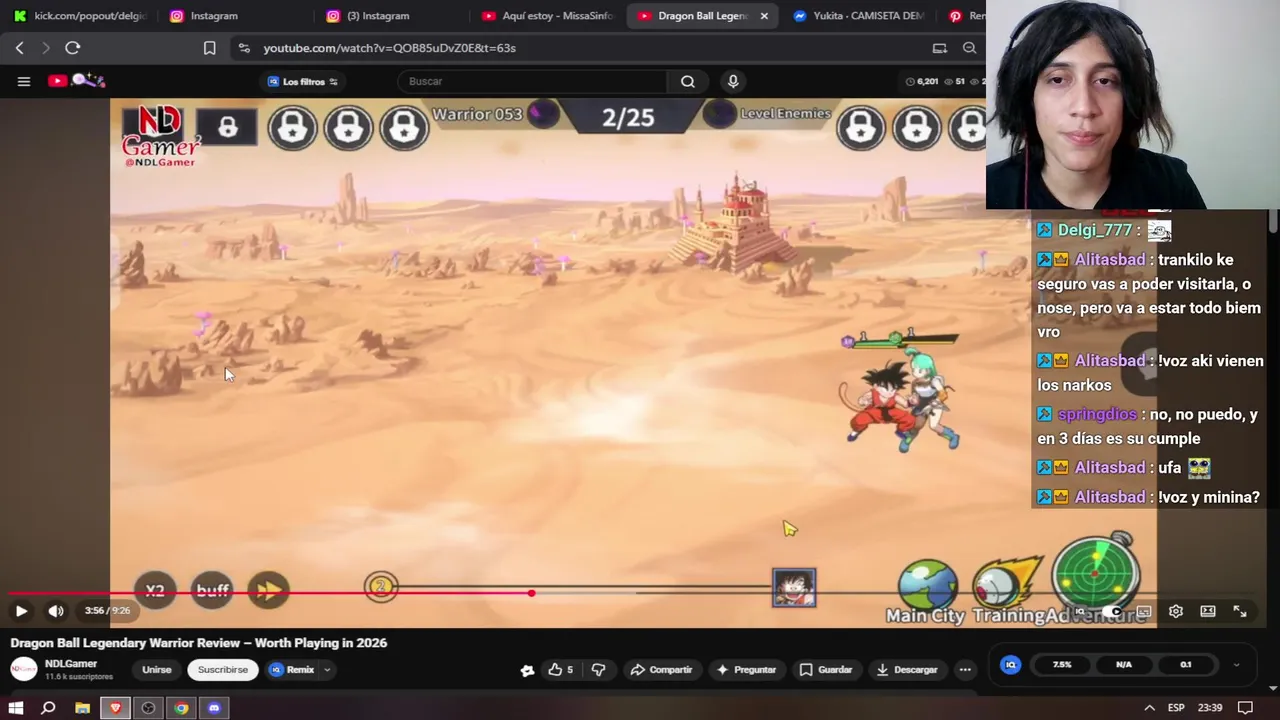This screenshot has width=1280, height=720.
Task: Go back to previous page
Action: (19, 48)
